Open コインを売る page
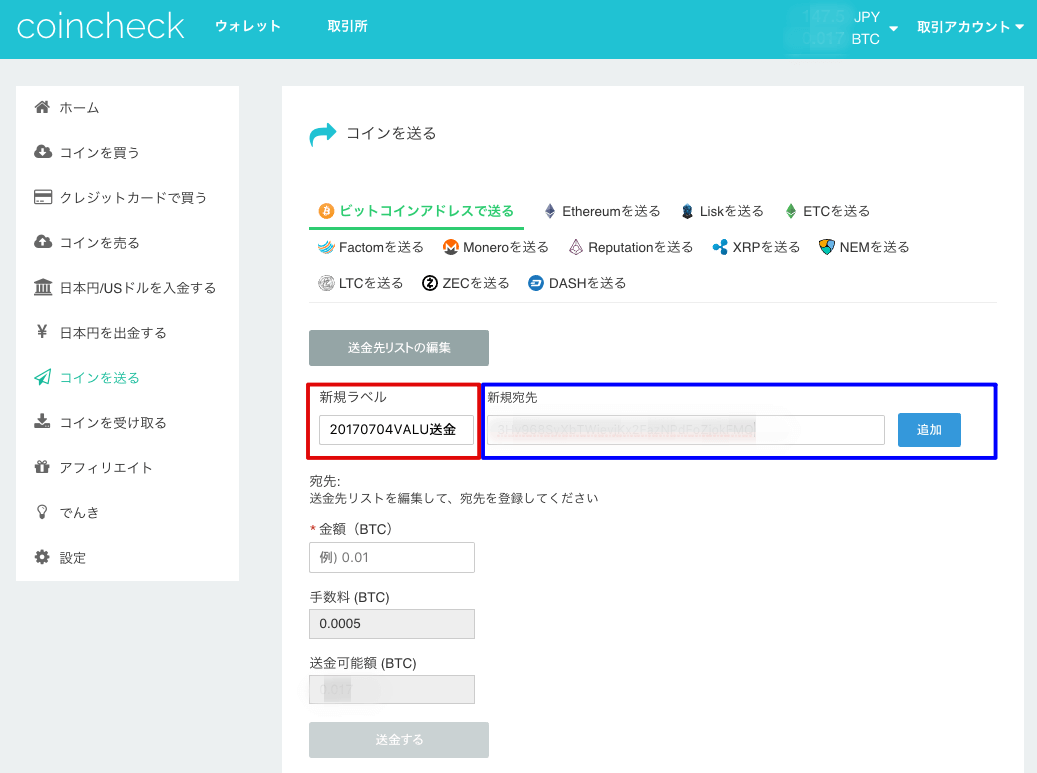Viewport: 1037px width, 773px height. click(99, 243)
